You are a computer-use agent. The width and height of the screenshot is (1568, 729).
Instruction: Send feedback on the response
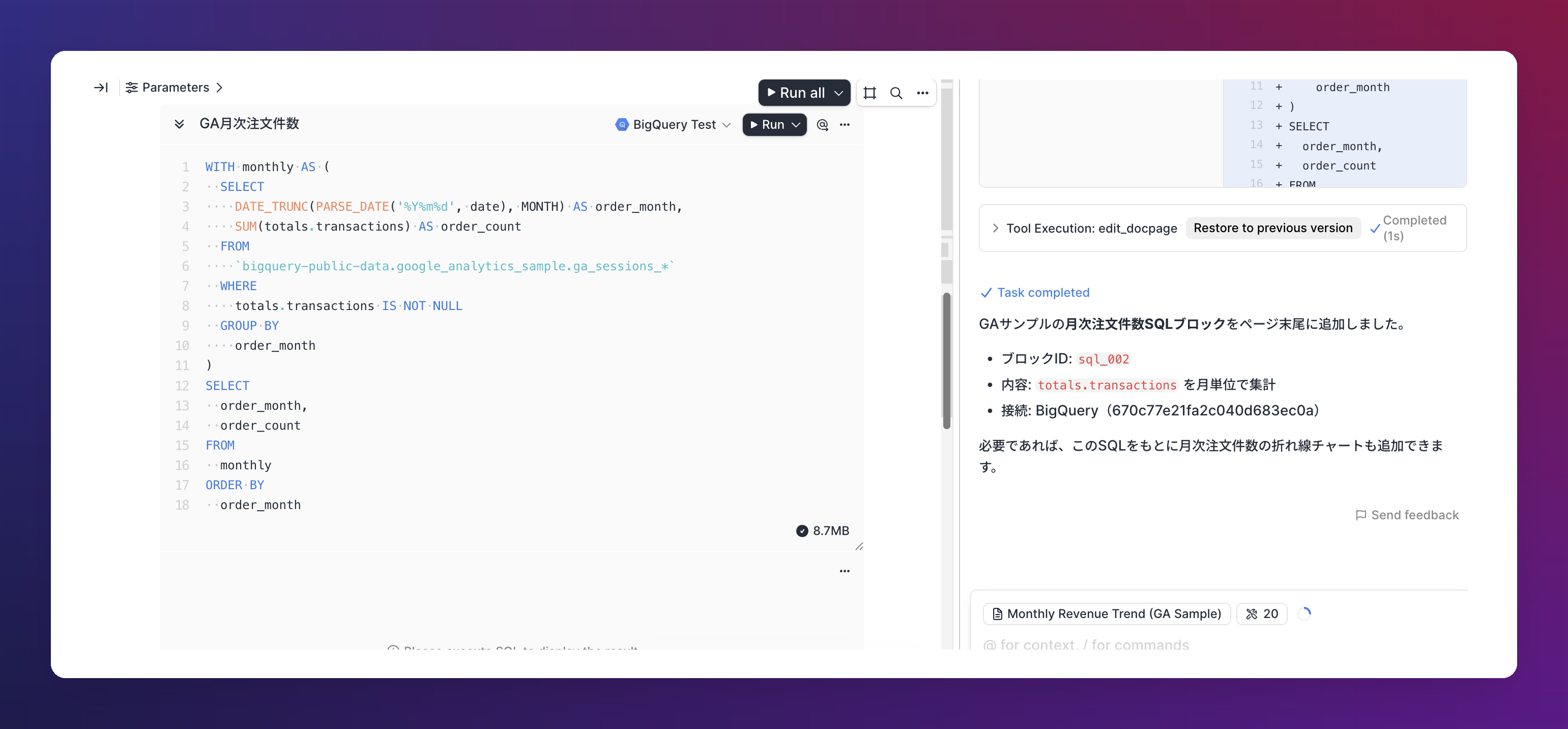[x=1407, y=515]
